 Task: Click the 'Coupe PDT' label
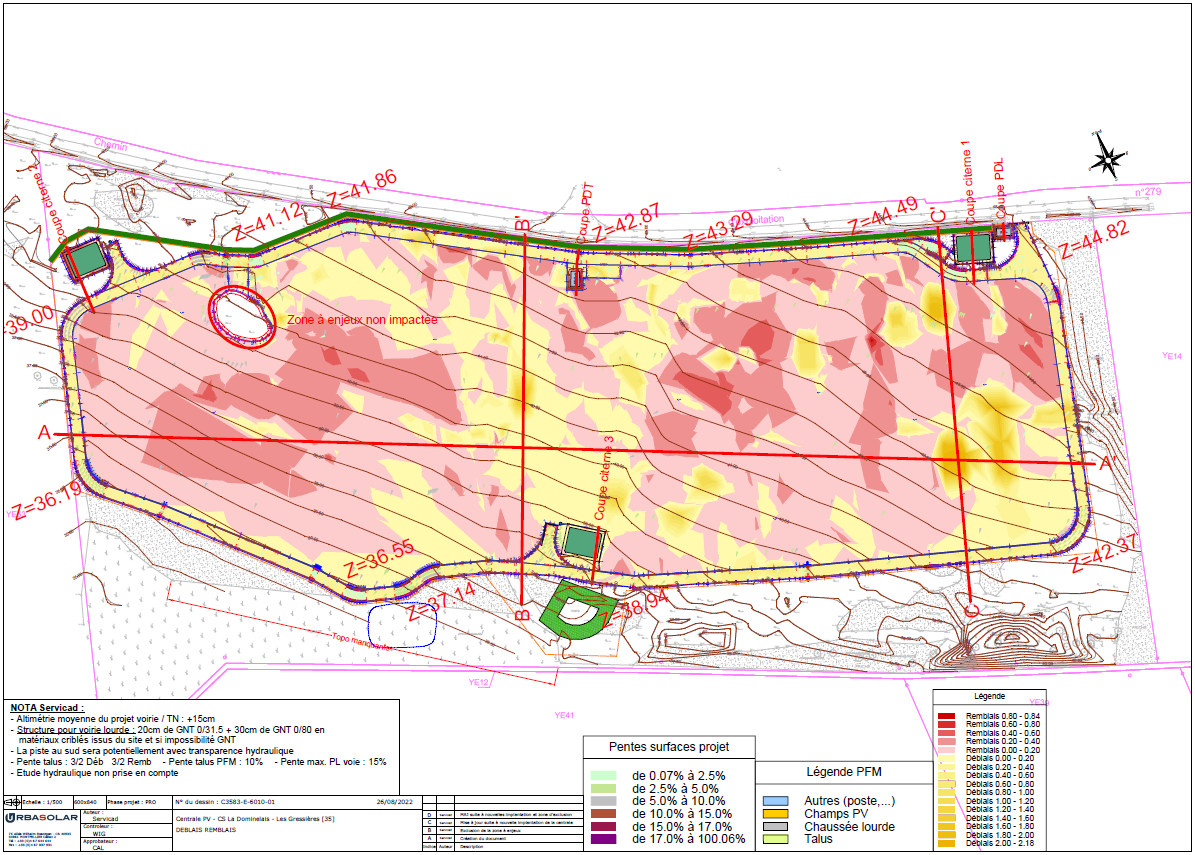pyautogui.click(x=585, y=213)
